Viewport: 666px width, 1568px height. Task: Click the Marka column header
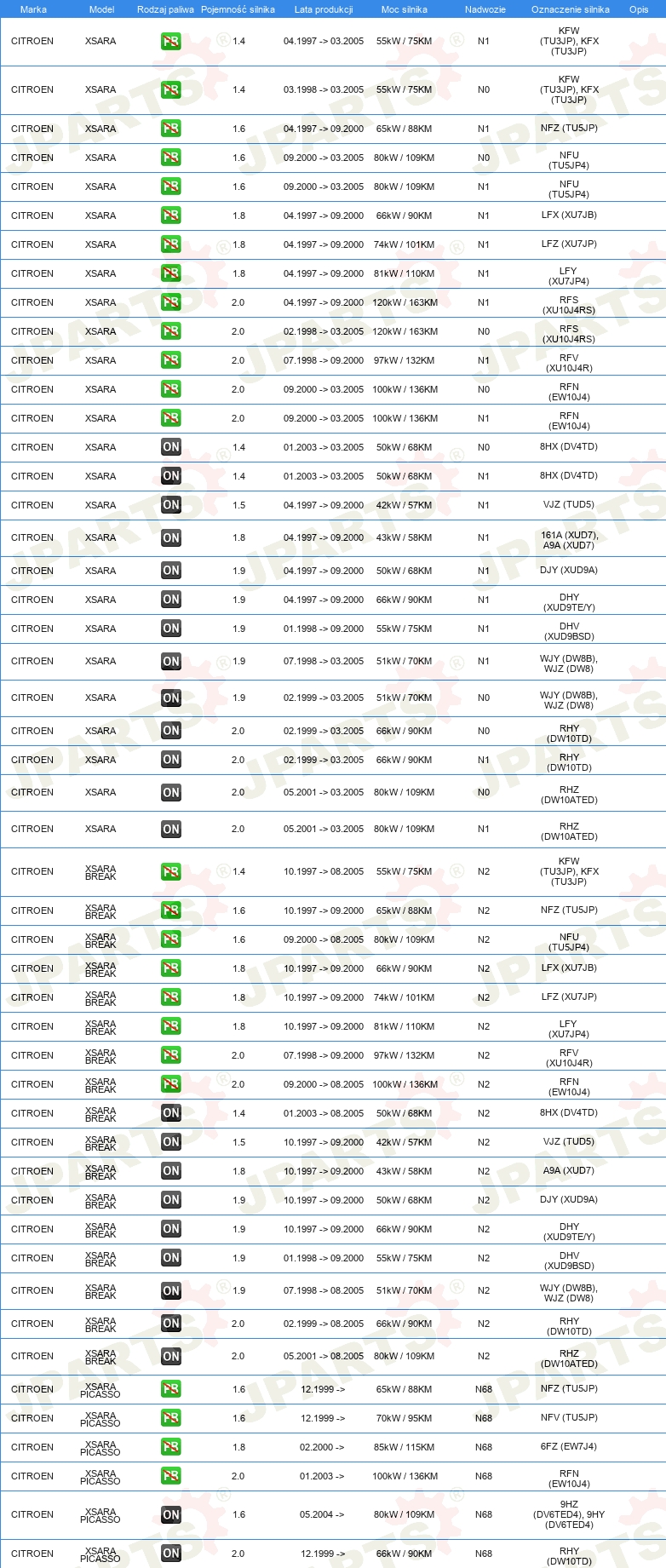(33, 9)
